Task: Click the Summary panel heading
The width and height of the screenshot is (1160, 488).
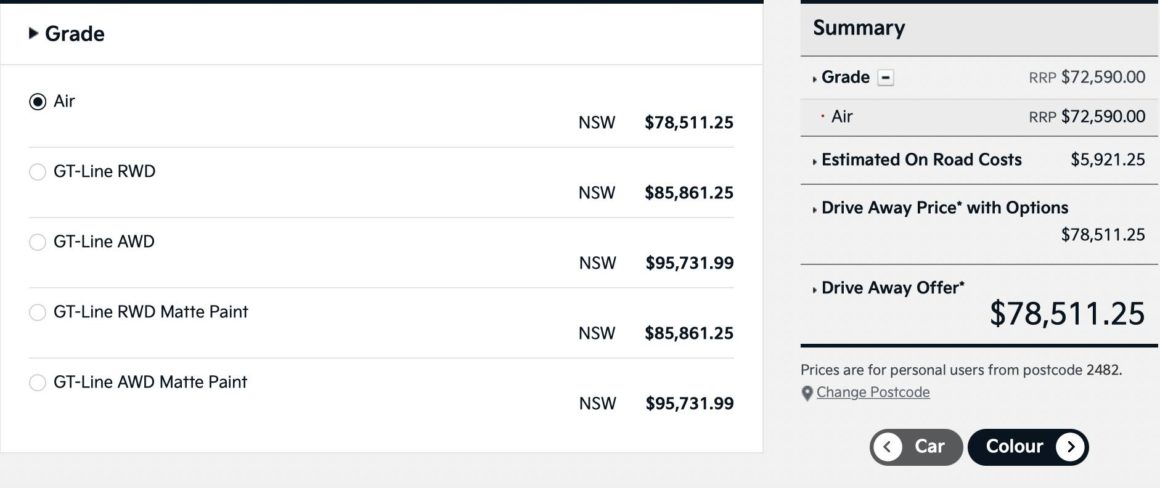Action: (859, 28)
